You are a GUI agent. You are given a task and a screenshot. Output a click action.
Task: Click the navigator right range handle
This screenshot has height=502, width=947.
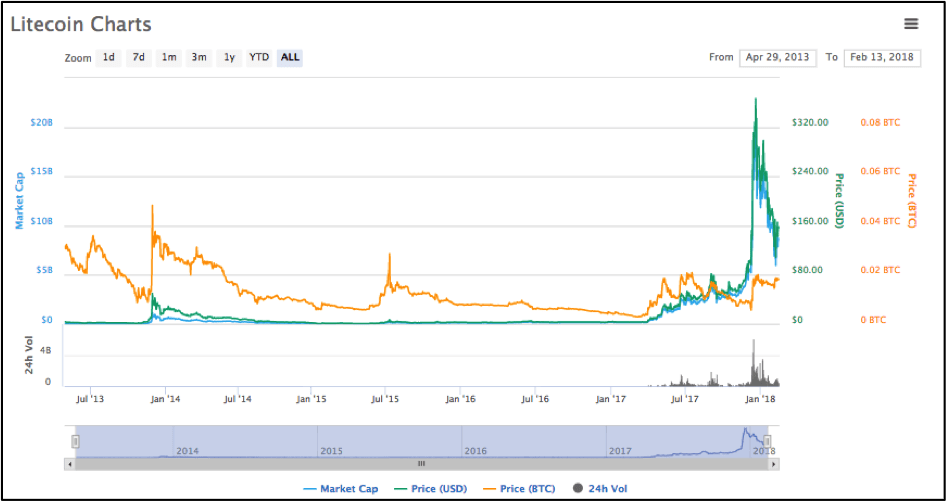pyautogui.click(x=767, y=442)
